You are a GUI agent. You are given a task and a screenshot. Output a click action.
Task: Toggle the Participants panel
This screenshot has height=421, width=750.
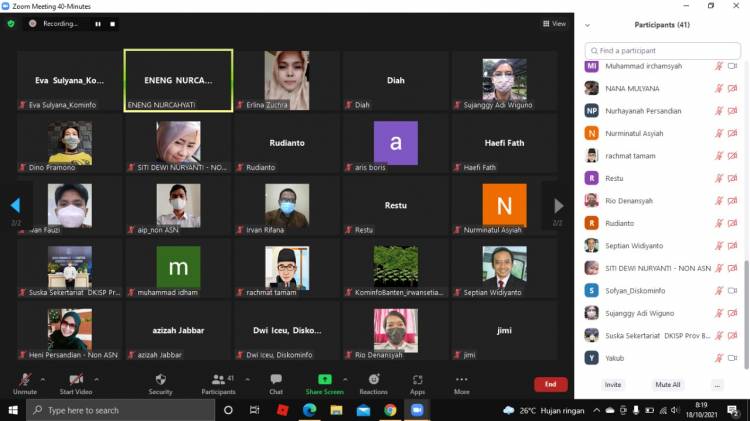coord(218,380)
